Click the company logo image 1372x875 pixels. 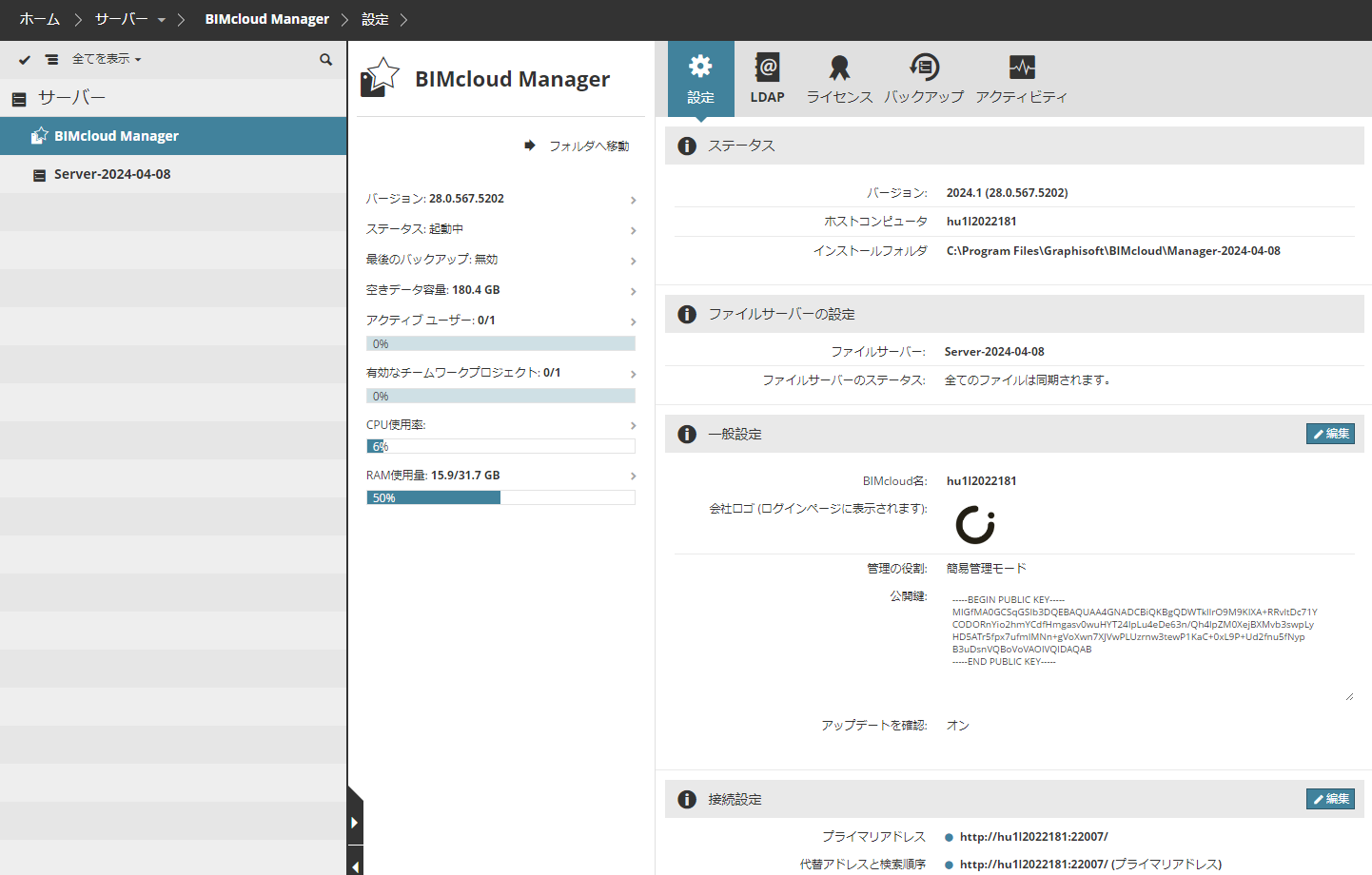coord(975,525)
